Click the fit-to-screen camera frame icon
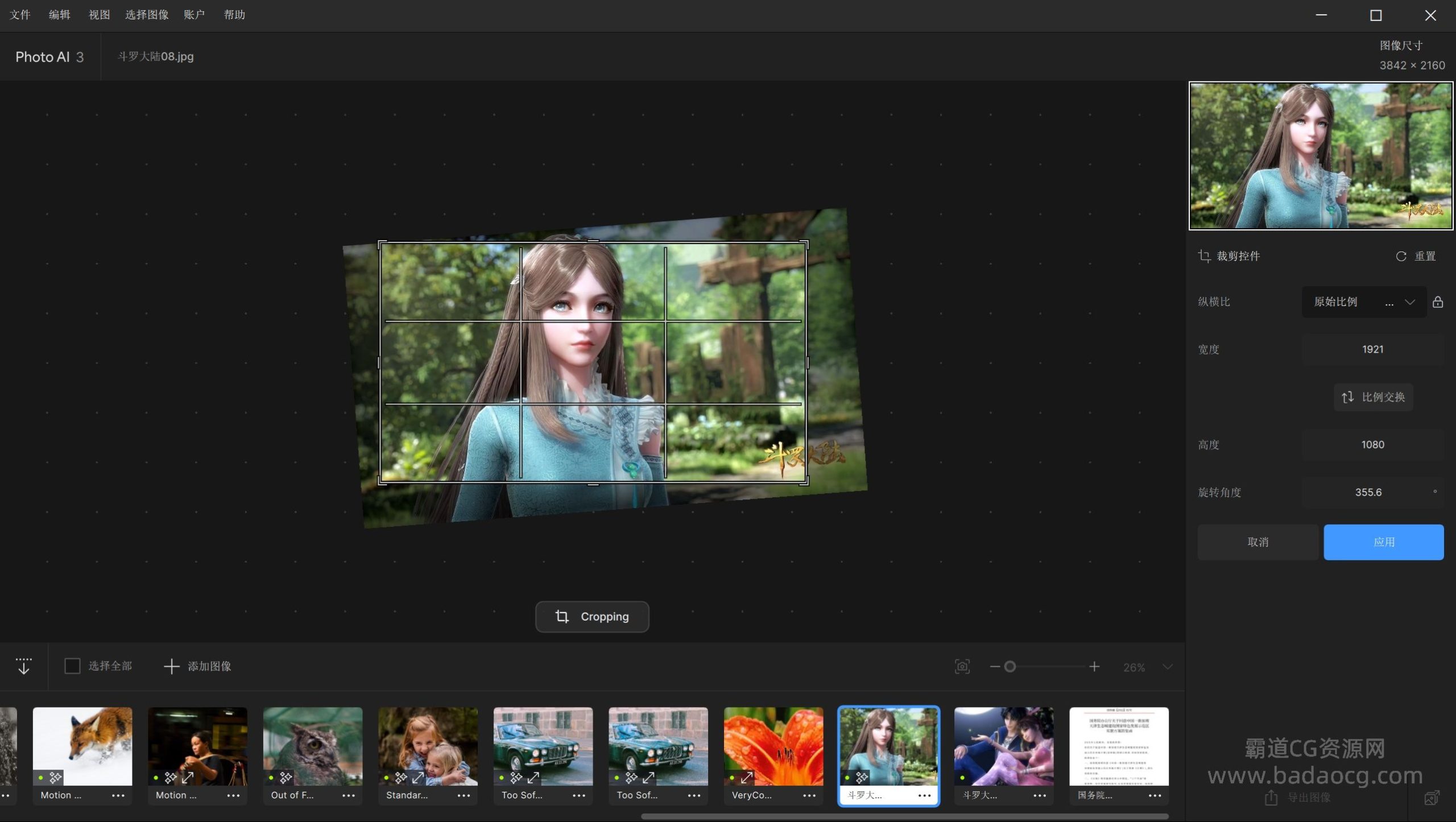 (x=962, y=667)
